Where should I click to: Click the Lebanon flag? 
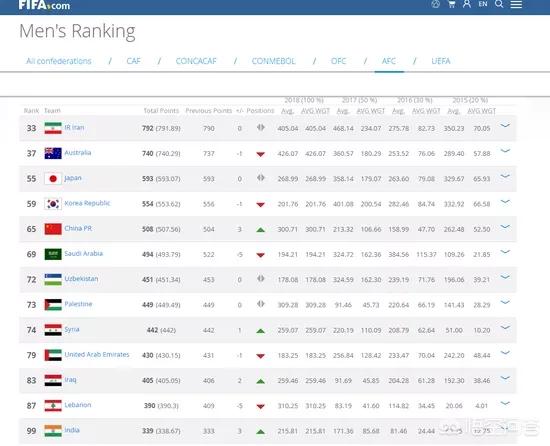click(53, 406)
